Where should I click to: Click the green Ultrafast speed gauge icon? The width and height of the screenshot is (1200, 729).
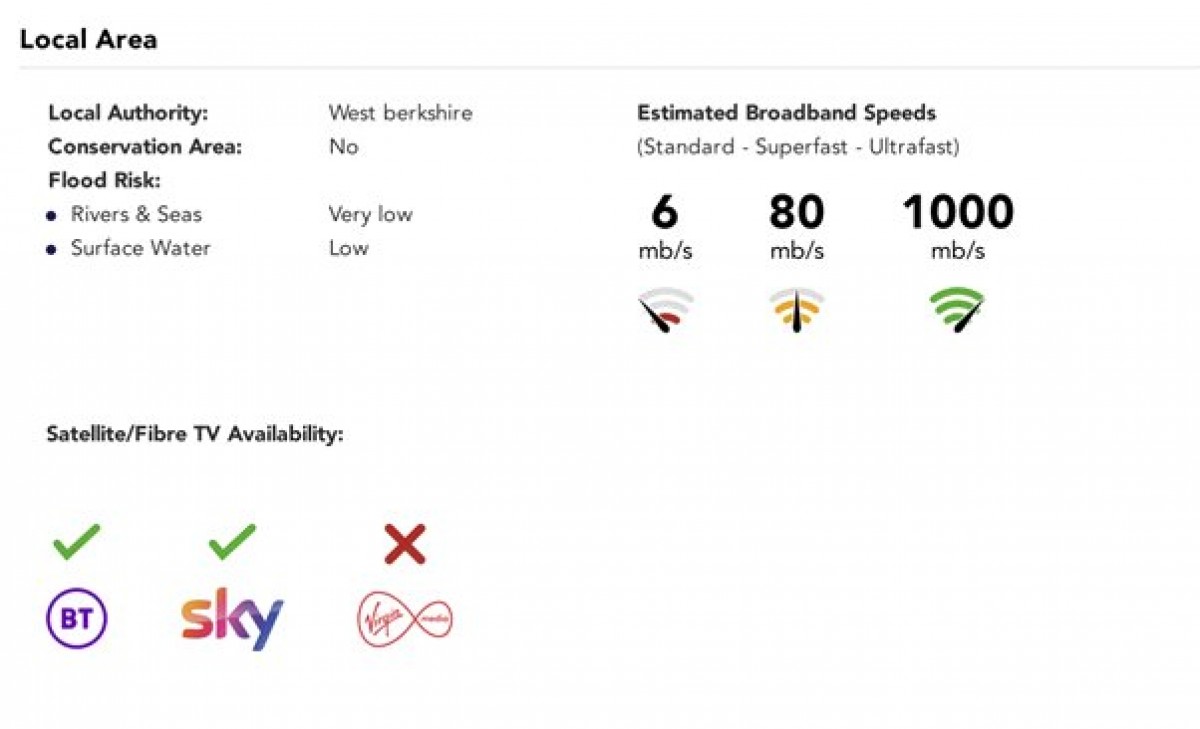957,310
